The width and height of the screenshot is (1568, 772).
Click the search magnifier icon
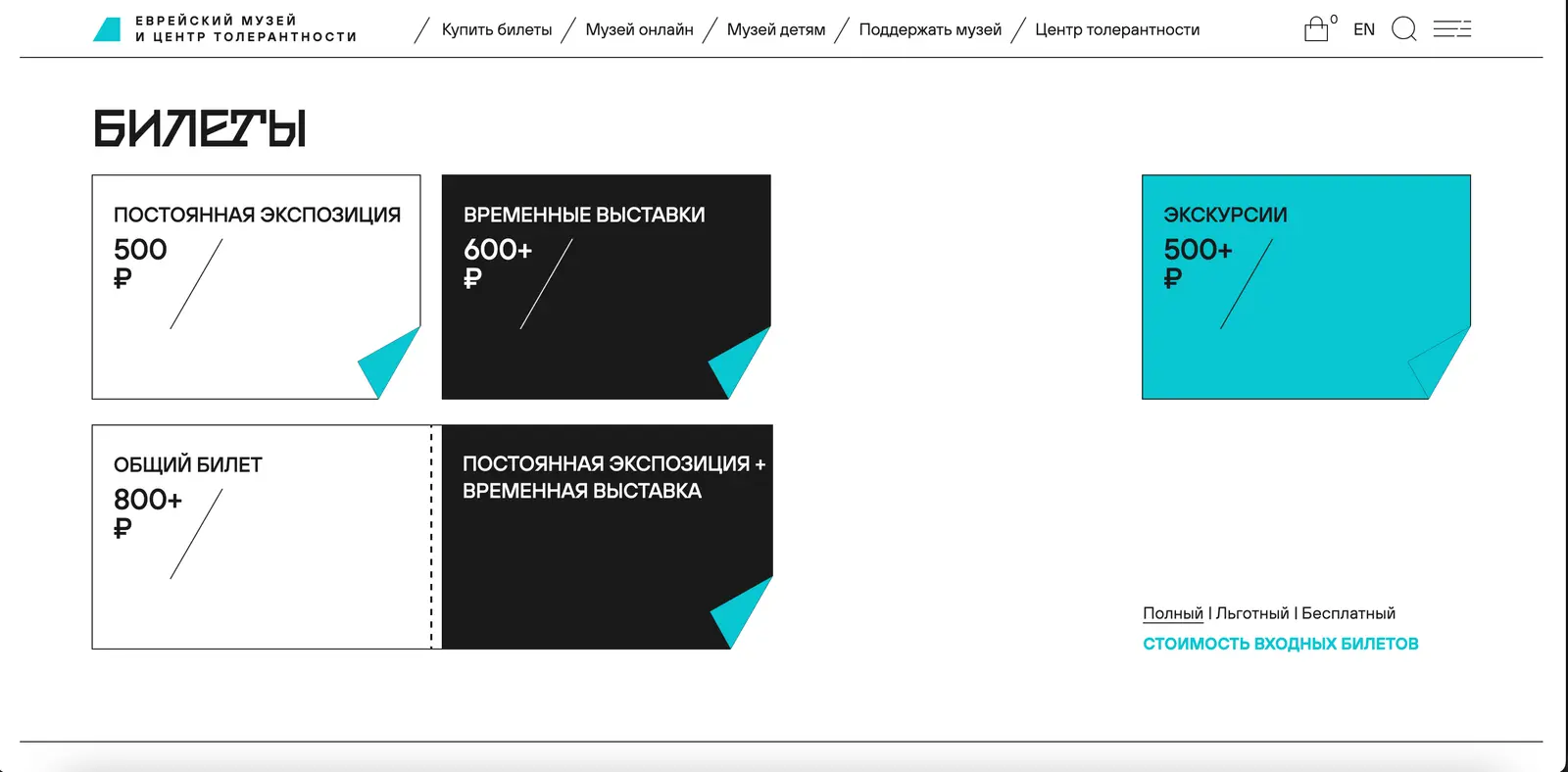[x=1404, y=29]
